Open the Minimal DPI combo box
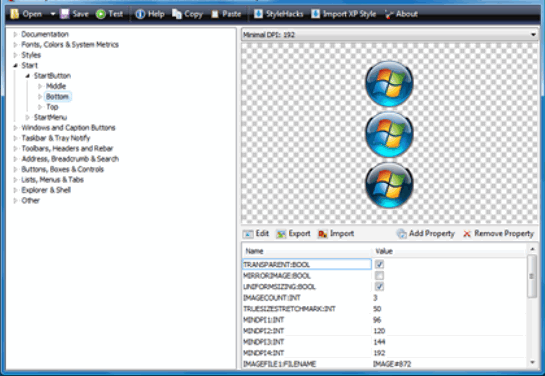Image resolution: width=545 pixels, height=376 pixels. point(389,35)
